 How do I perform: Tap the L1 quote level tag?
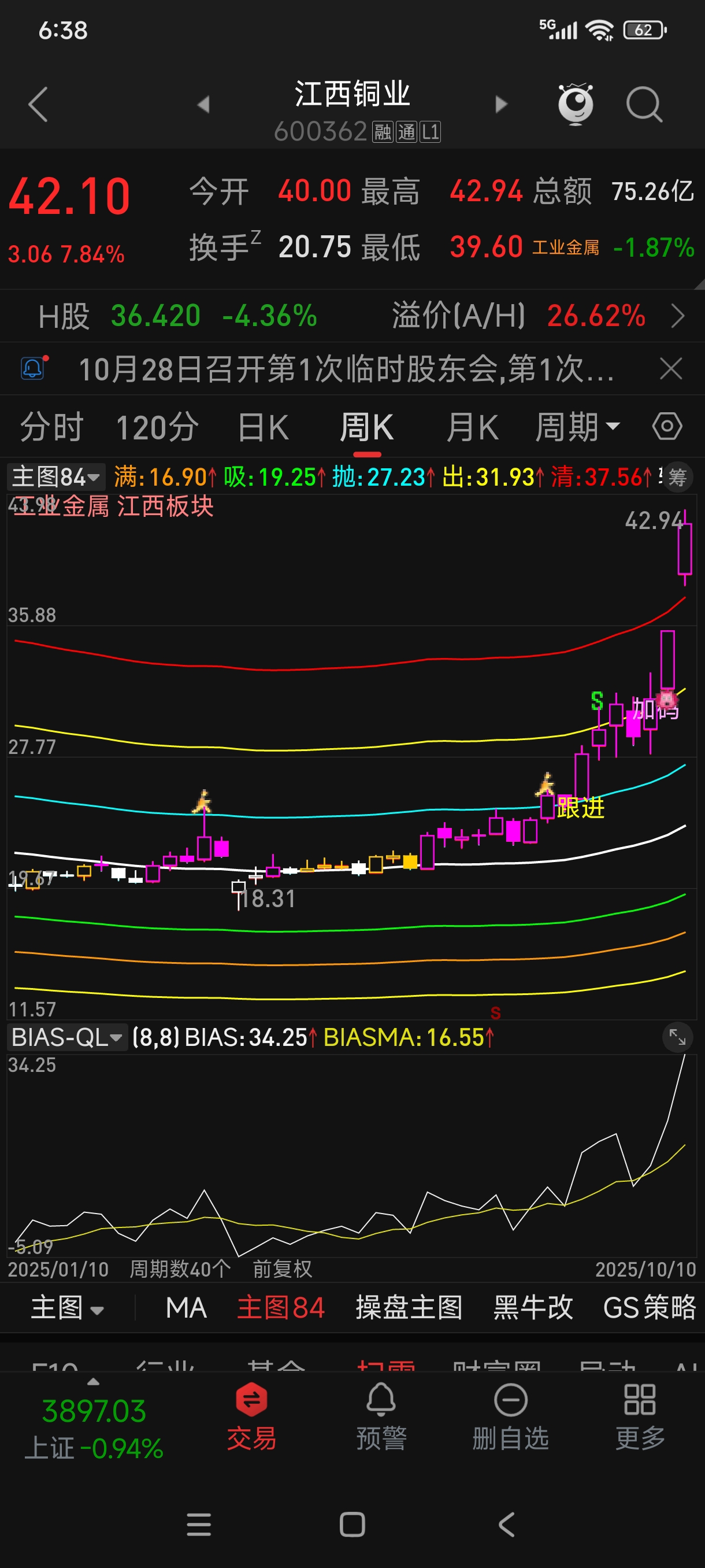pos(430,131)
